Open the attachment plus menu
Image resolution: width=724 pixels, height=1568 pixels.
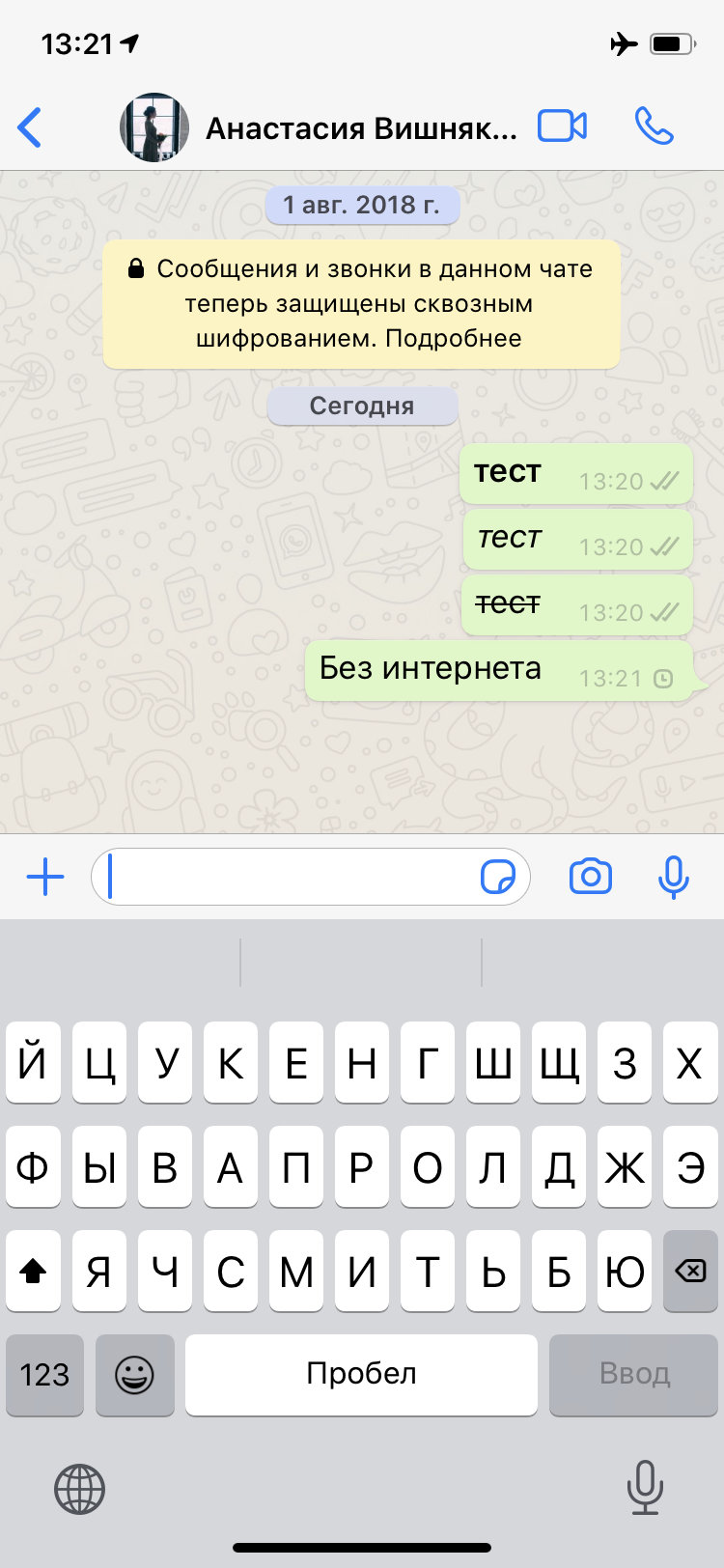(x=45, y=877)
